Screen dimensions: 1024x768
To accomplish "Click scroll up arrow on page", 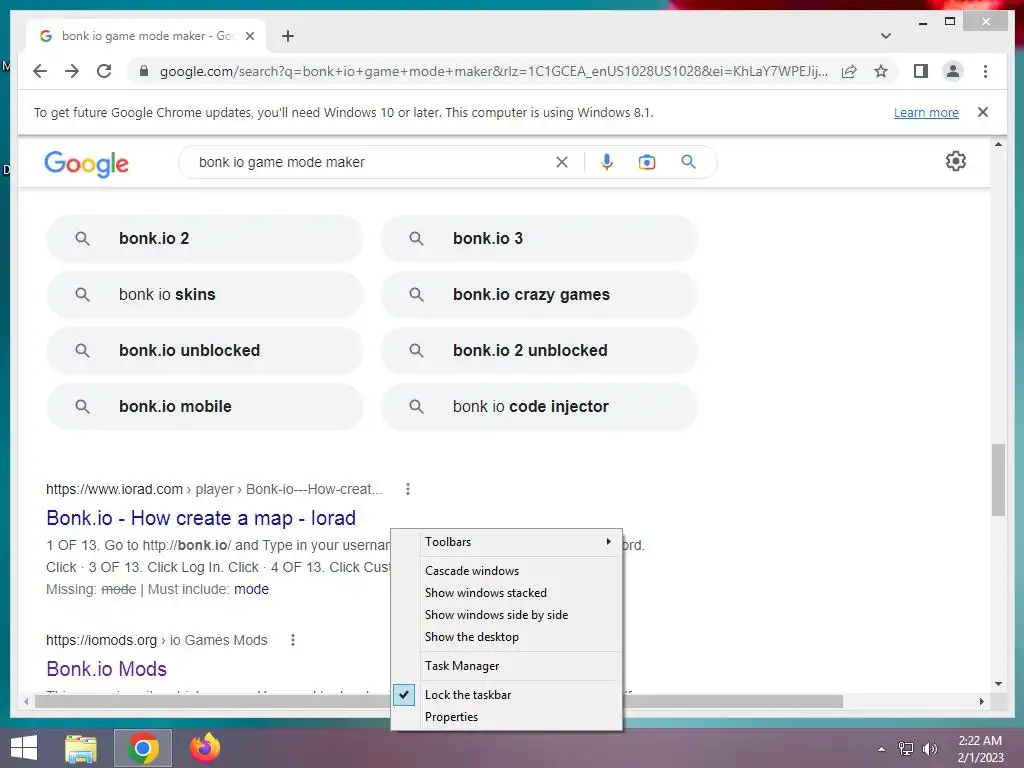I will (x=998, y=144).
